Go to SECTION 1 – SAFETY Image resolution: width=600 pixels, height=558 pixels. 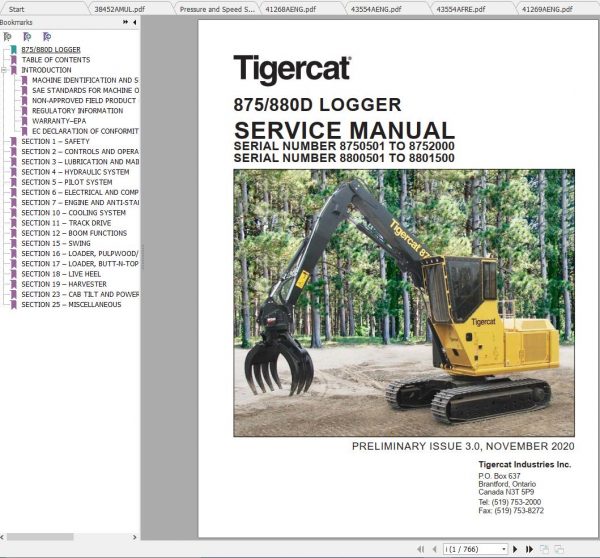point(55,142)
